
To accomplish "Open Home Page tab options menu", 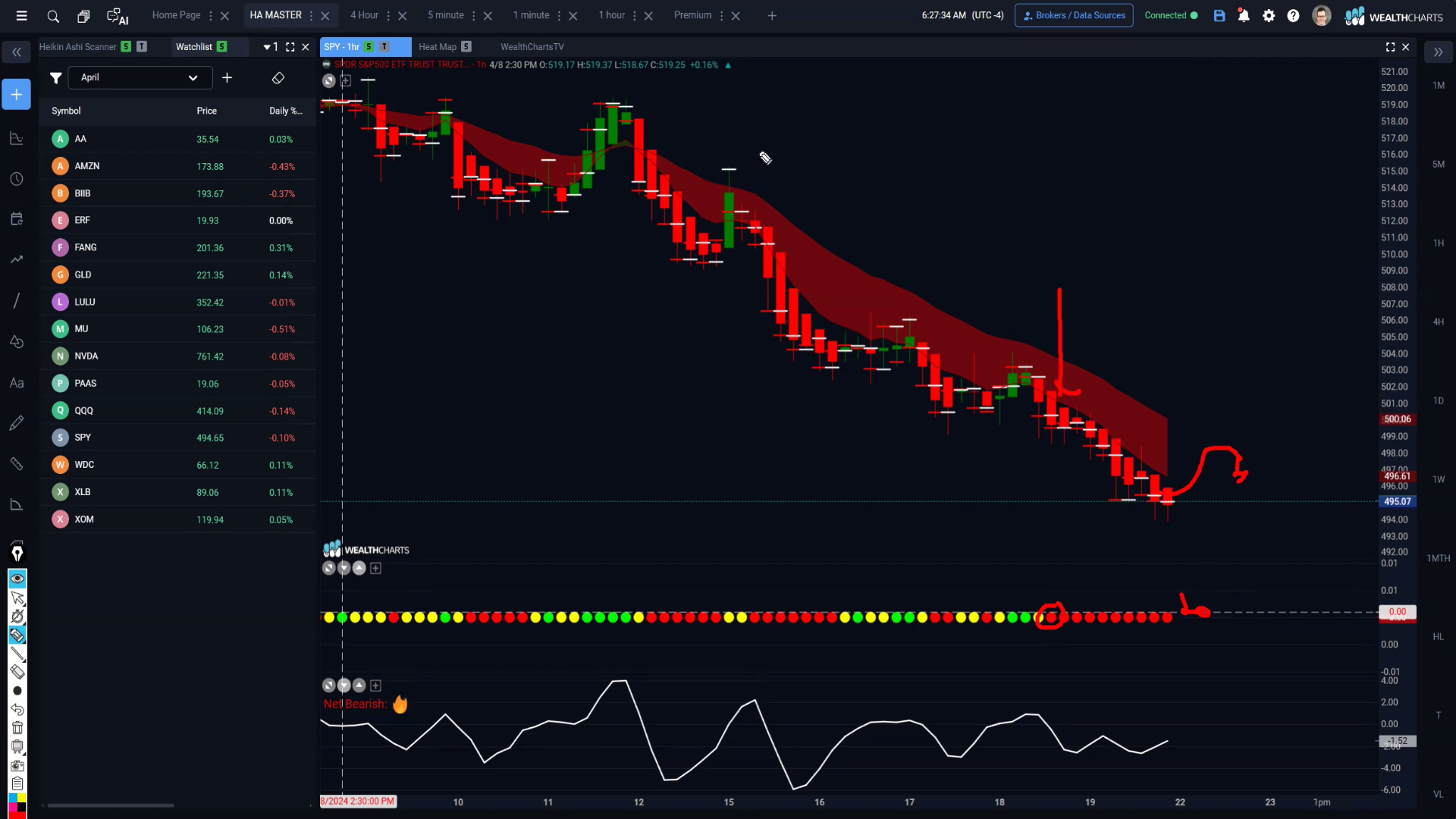I will (211, 15).
